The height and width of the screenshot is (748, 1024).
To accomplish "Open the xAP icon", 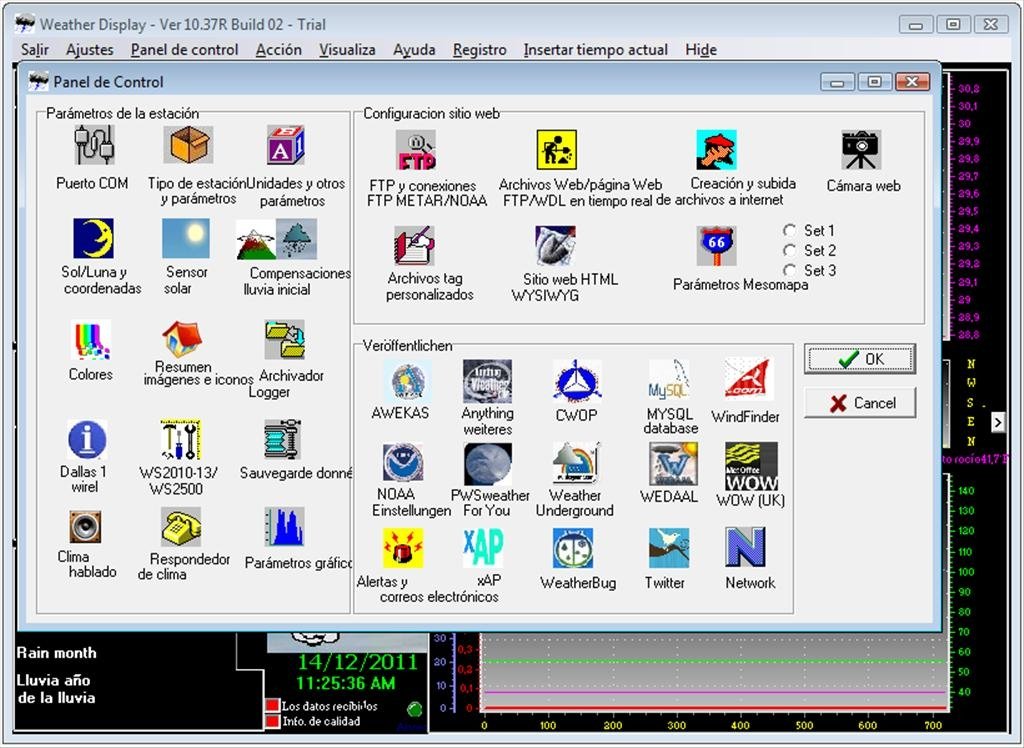I will 483,547.
